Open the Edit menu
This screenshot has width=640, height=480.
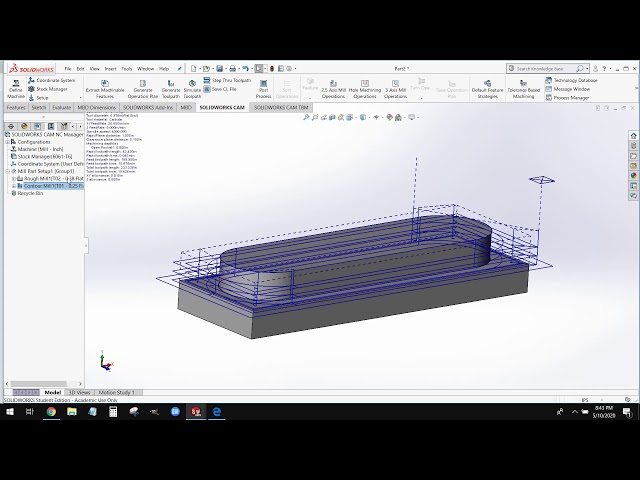[80, 69]
